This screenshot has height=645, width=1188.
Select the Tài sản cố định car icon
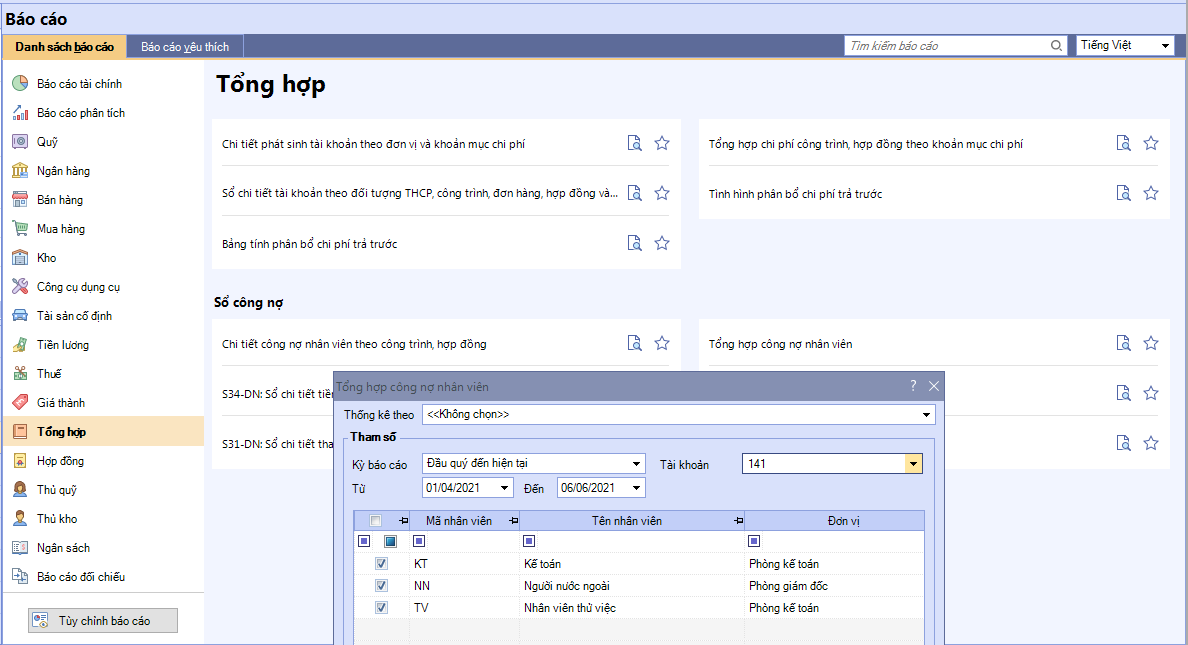[x=20, y=315]
